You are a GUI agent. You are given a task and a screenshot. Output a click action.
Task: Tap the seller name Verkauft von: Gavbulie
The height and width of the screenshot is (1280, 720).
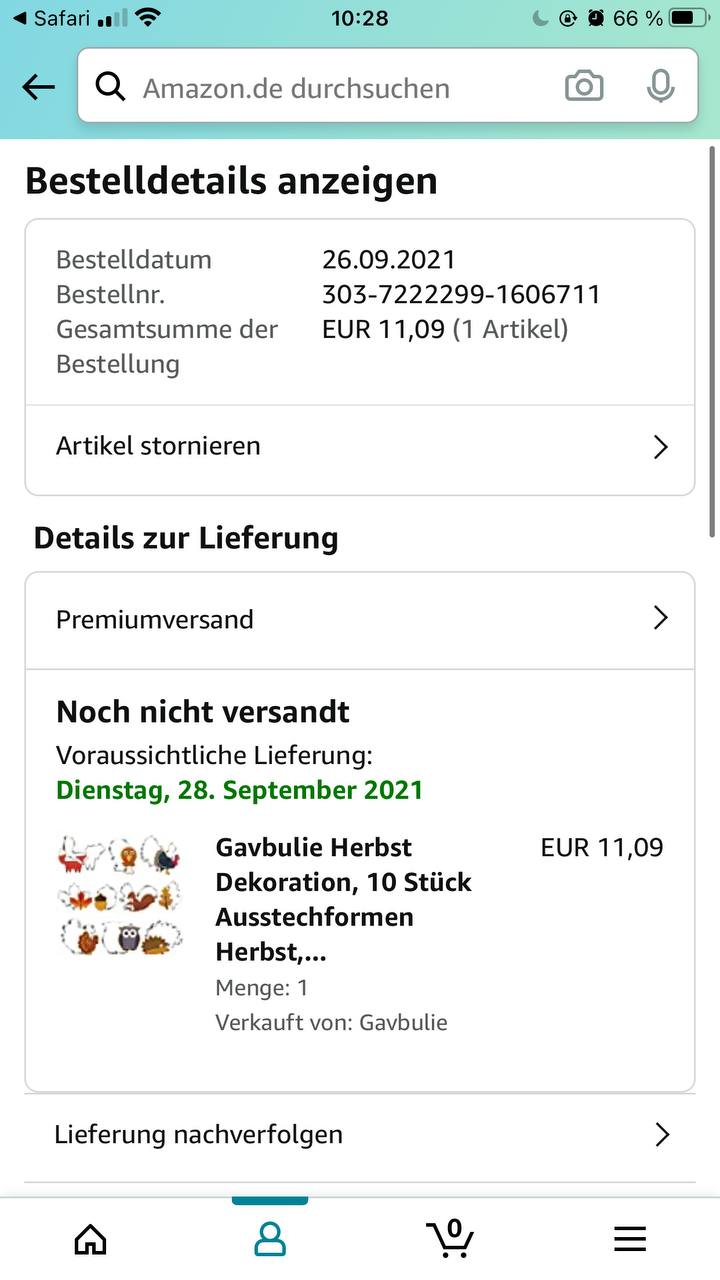331,1022
